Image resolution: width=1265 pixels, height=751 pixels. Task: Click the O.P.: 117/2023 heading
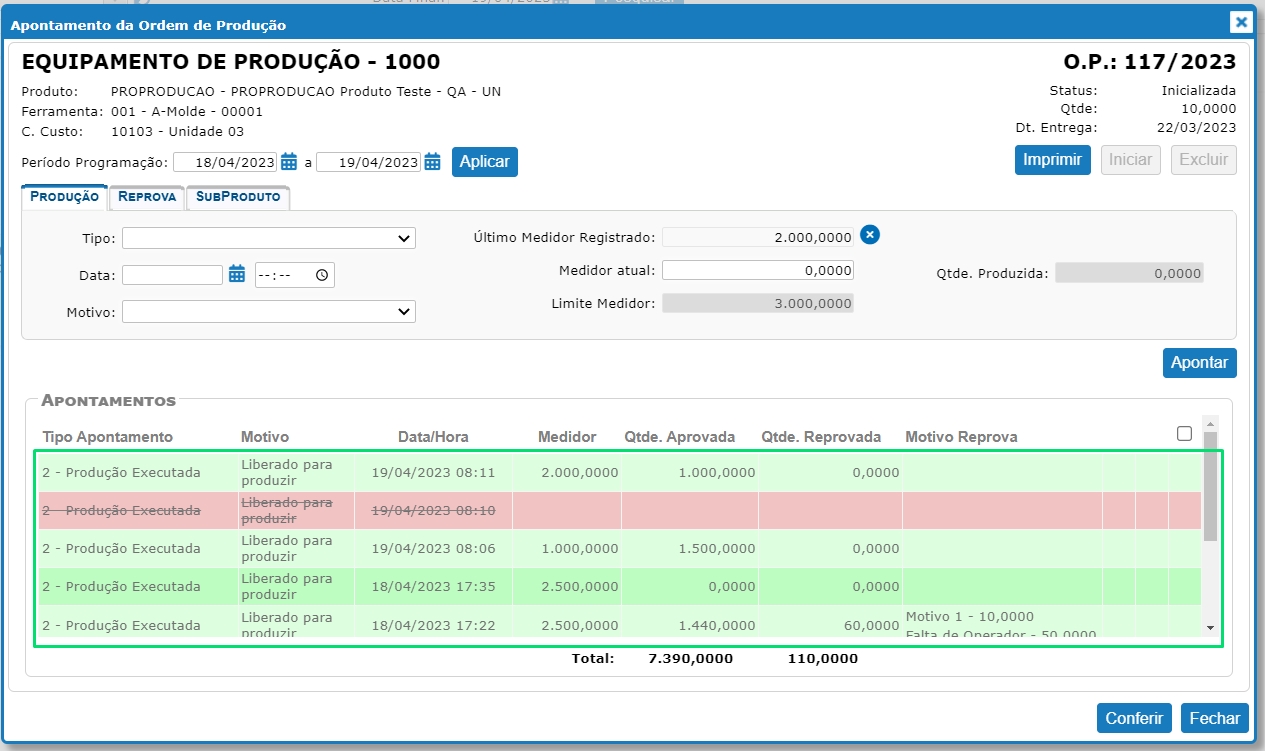point(1150,62)
